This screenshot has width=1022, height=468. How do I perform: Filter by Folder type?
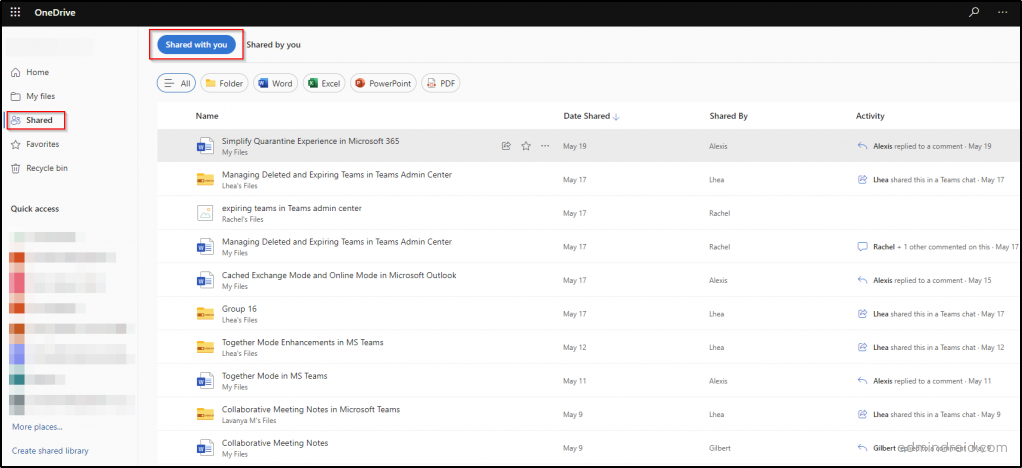point(224,83)
